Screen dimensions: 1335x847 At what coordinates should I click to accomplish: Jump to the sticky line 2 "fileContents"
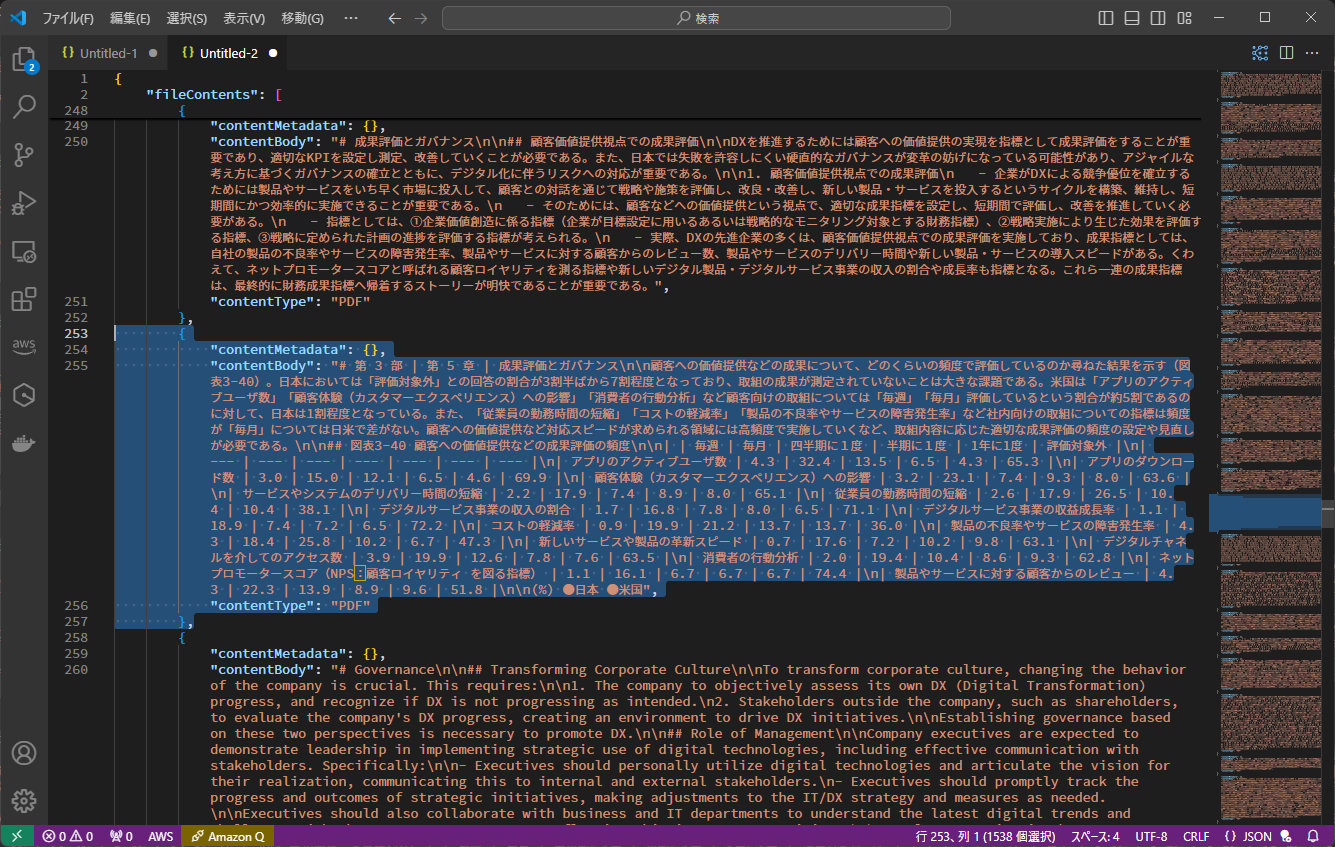pos(212,95)
